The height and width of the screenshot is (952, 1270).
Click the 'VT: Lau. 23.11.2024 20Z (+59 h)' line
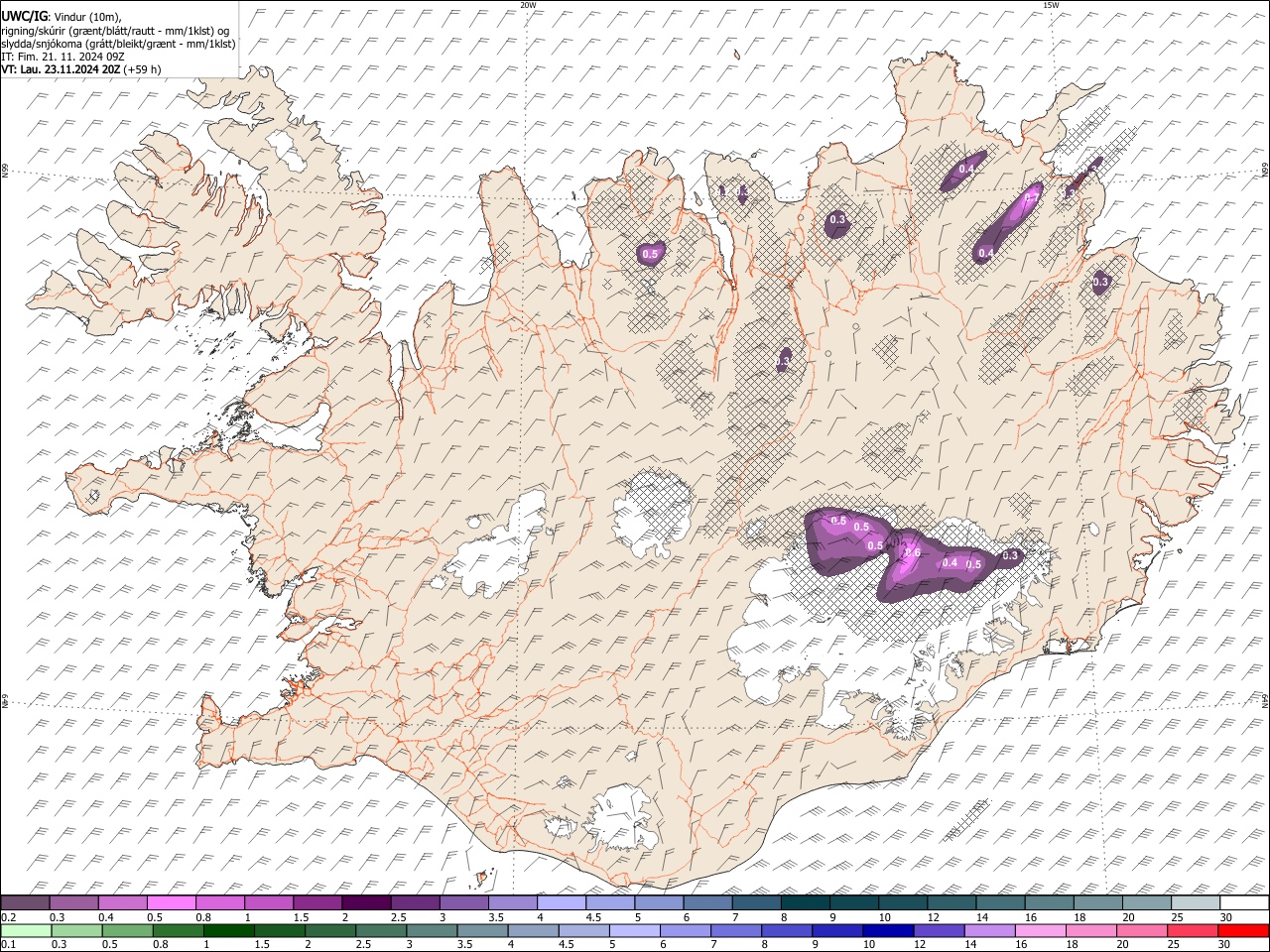tap(81, 69)
